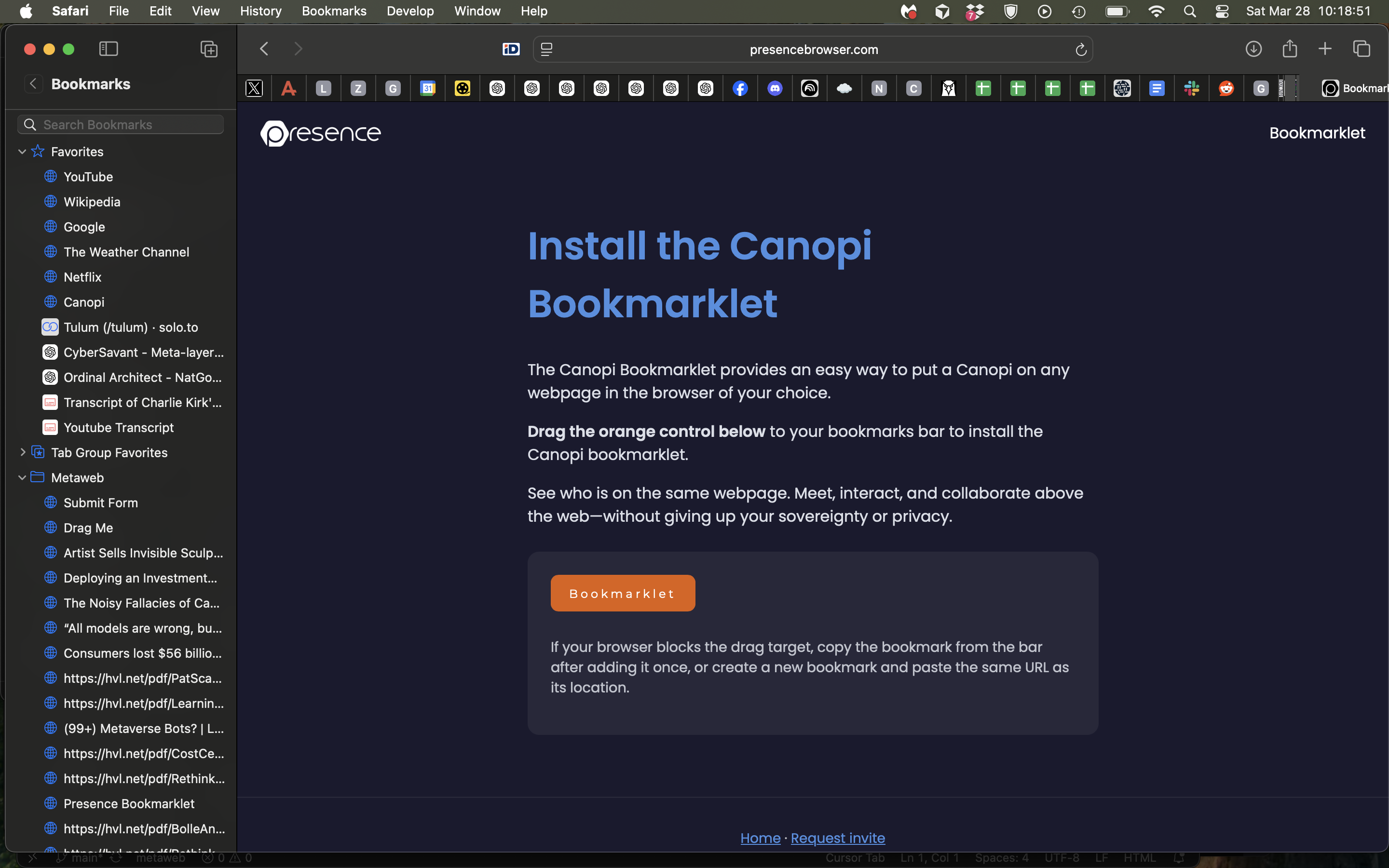Toggle the bookmarks sidebar
This screenshot has width=1389, height=868.
109,49
